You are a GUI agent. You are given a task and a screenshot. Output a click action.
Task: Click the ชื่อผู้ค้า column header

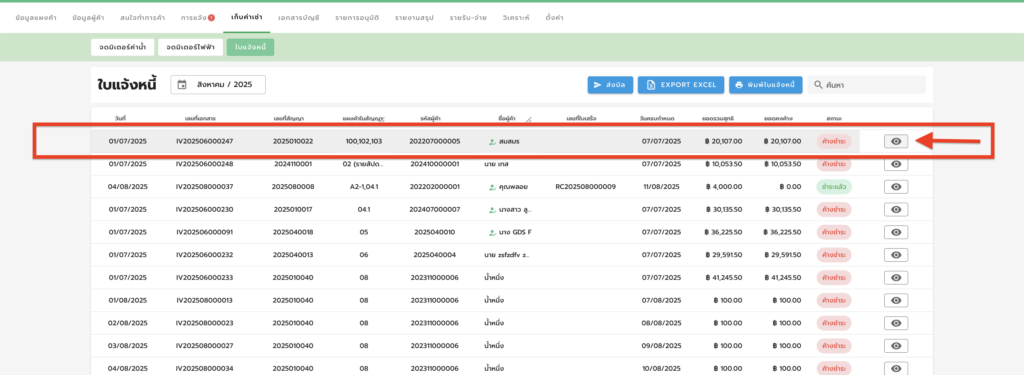(x=507, y=119)
